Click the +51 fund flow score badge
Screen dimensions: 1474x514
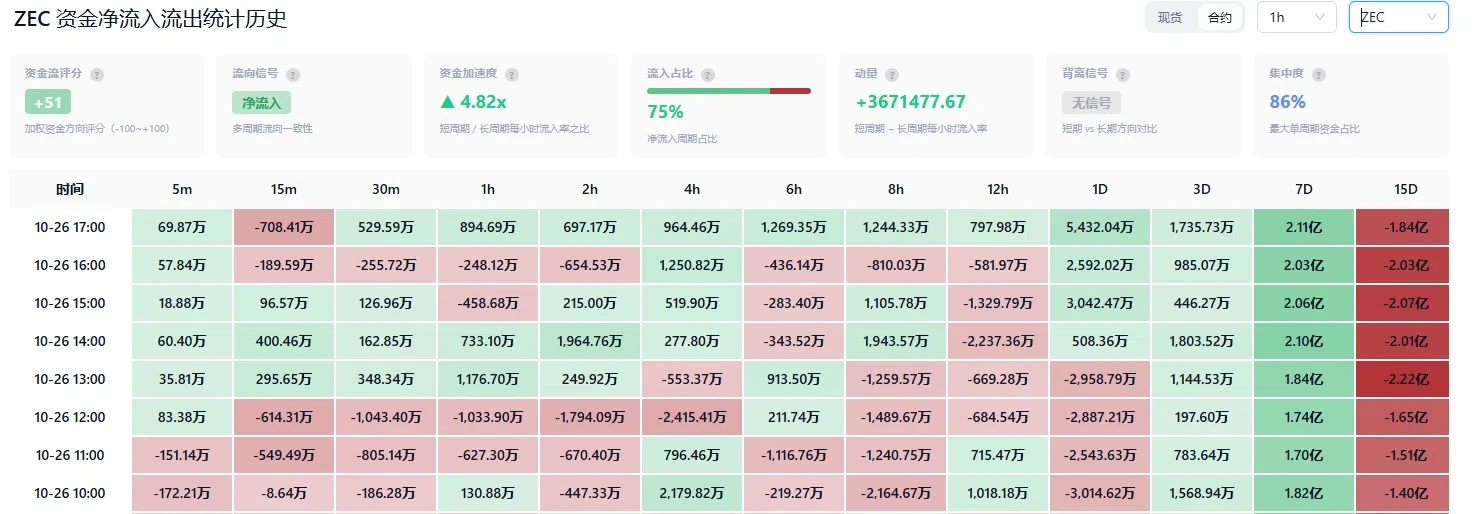[48, 102]
